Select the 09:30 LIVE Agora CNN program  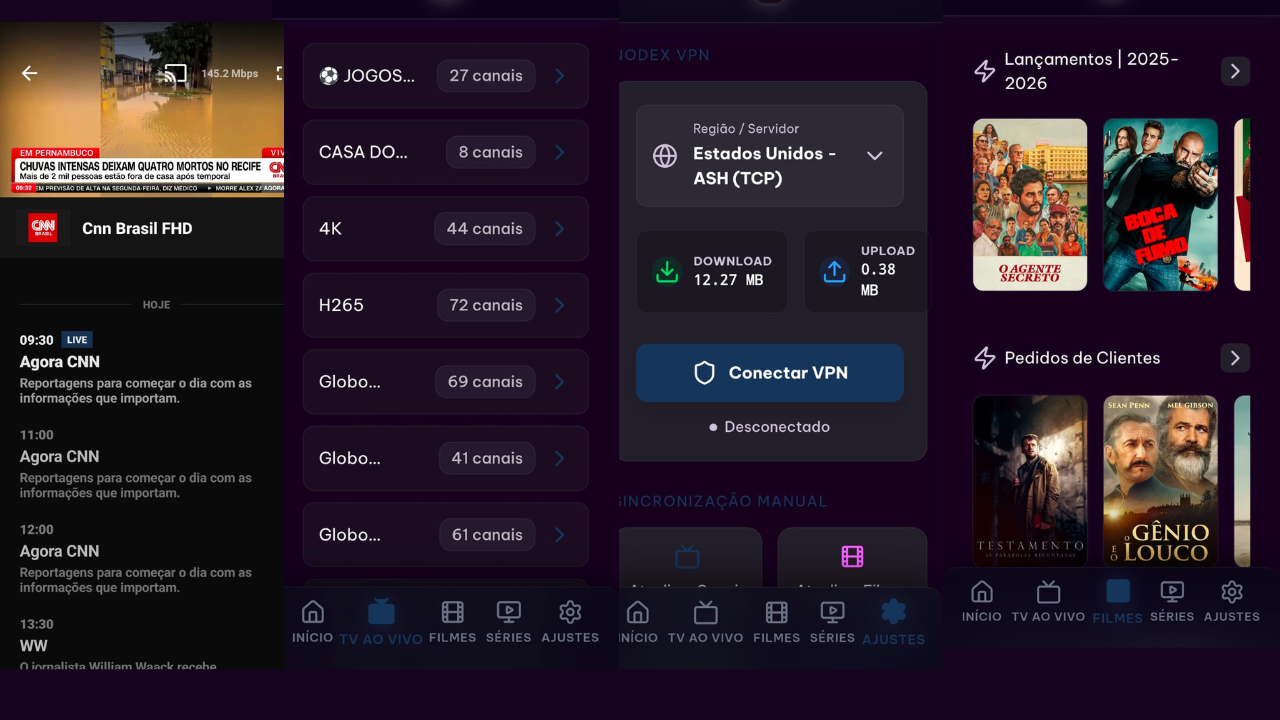point(140,369)
